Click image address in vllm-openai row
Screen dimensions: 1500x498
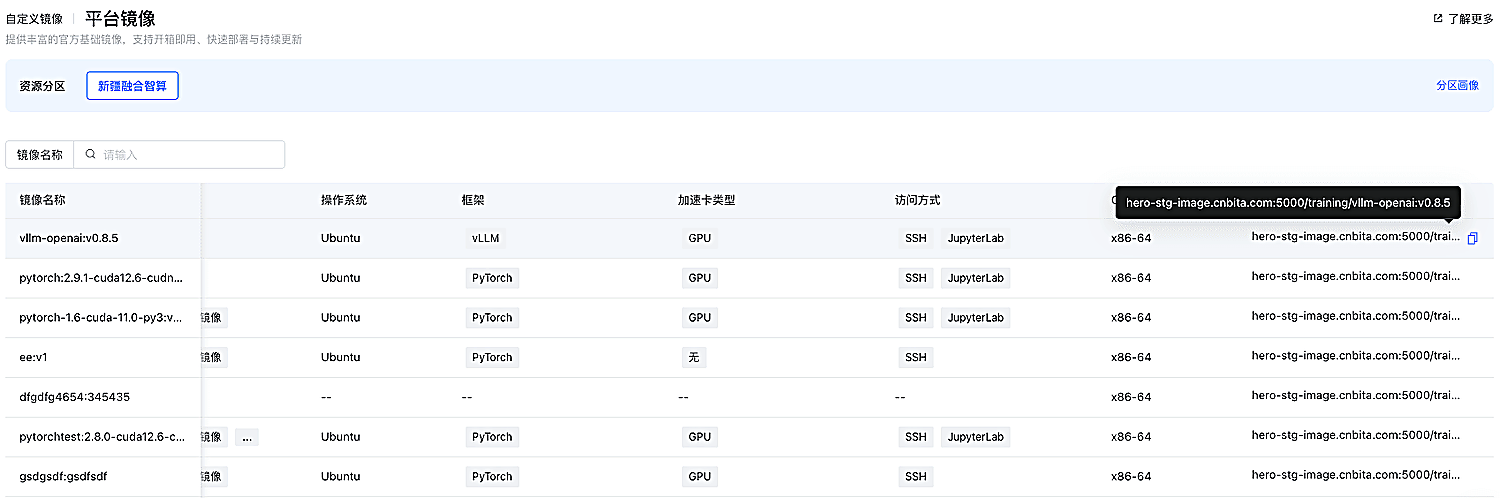pos(1356,238)
